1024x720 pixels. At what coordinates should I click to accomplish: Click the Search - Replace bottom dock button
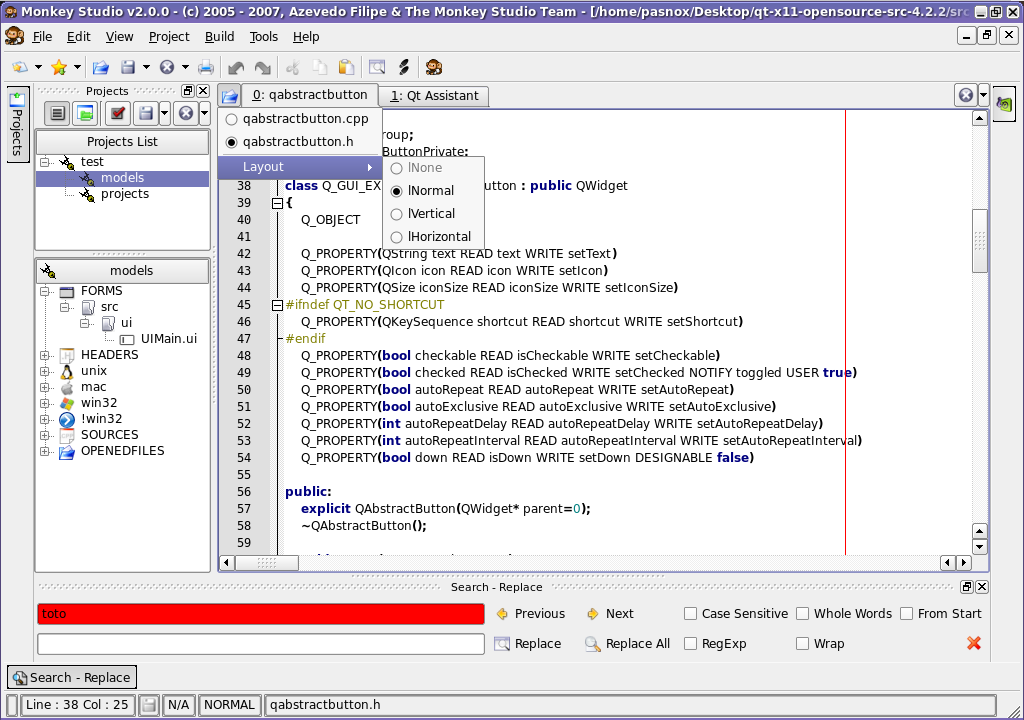pos(72,678)
